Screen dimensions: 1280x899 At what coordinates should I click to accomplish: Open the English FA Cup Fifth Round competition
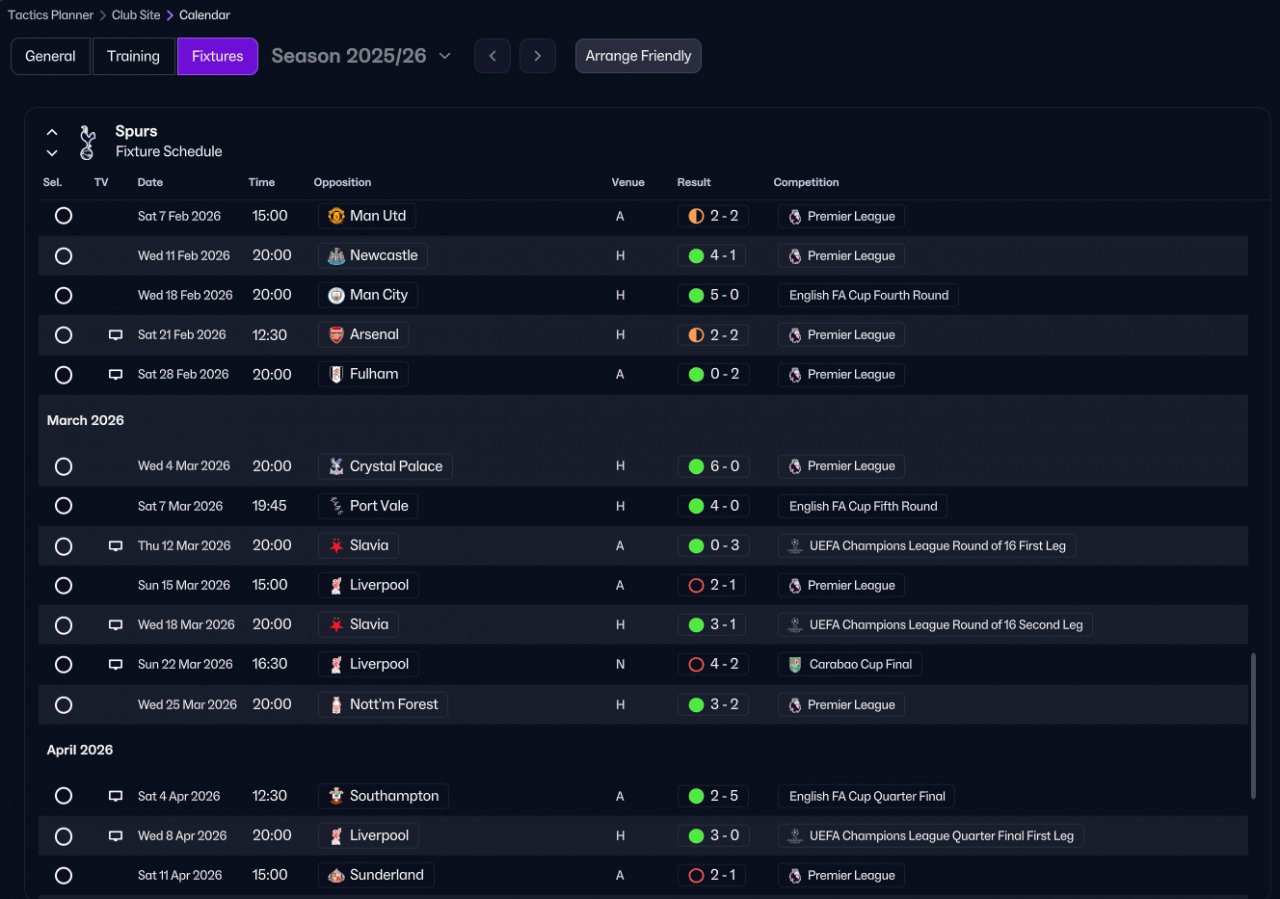pyautogui.click(x=862, y=506)
